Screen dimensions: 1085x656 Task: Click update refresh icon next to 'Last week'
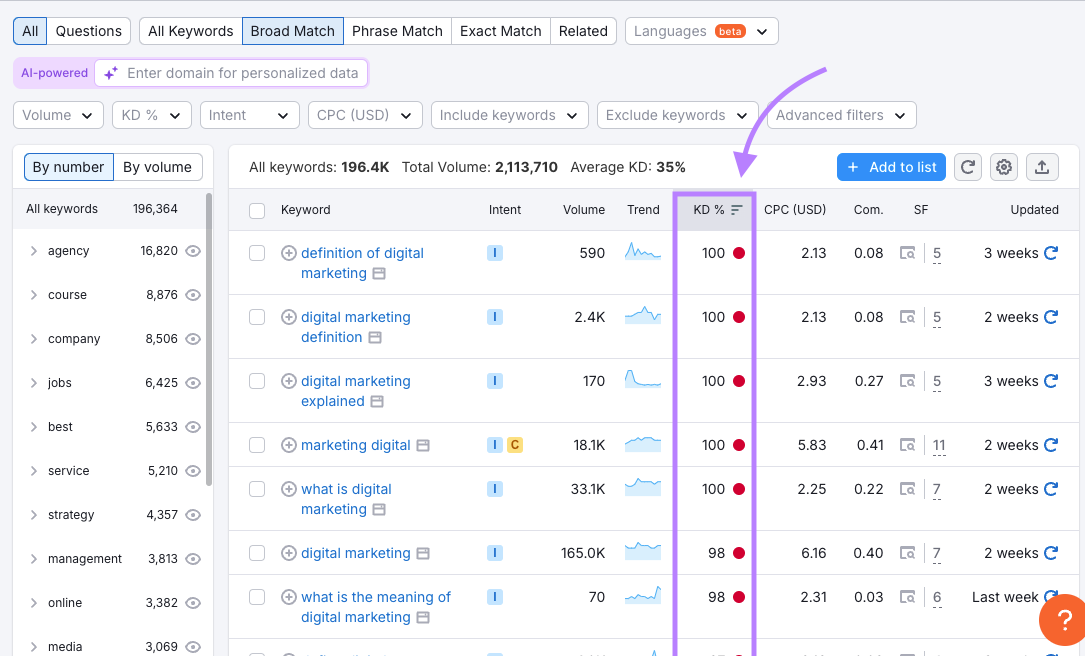click(1050, 596)
